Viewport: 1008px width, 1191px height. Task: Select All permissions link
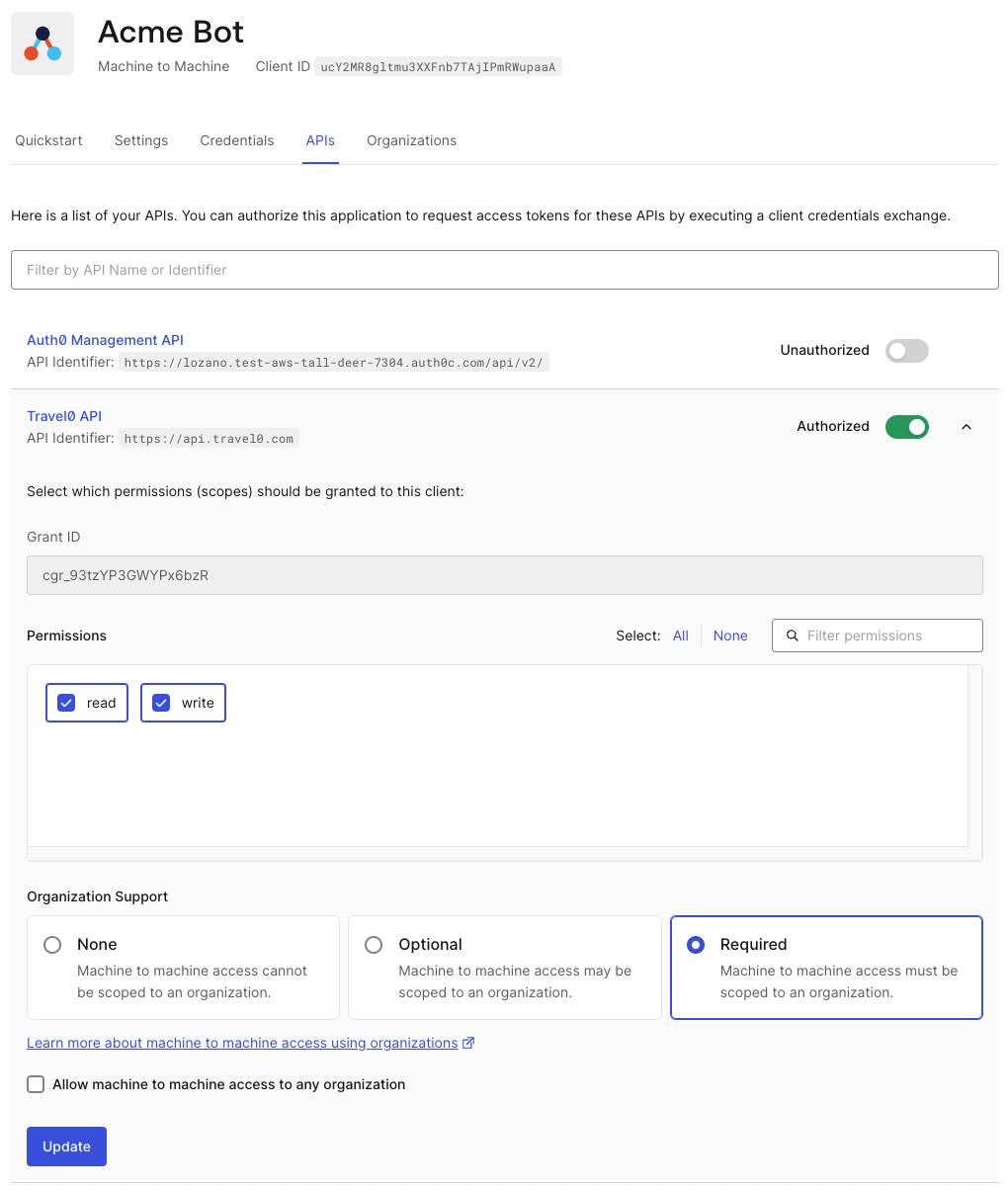point(681,636)
